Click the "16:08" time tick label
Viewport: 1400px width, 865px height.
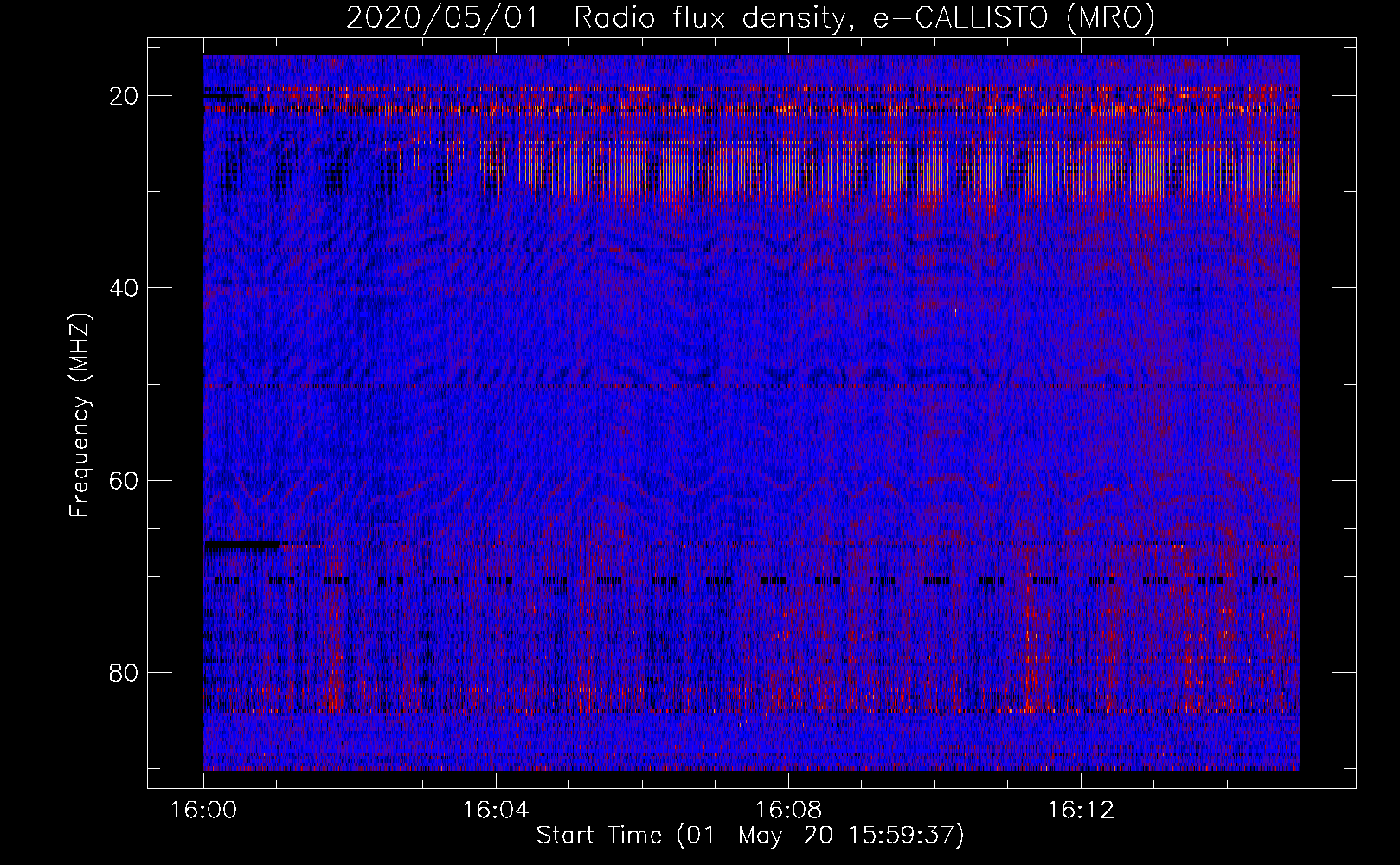(x=787, y=811)
